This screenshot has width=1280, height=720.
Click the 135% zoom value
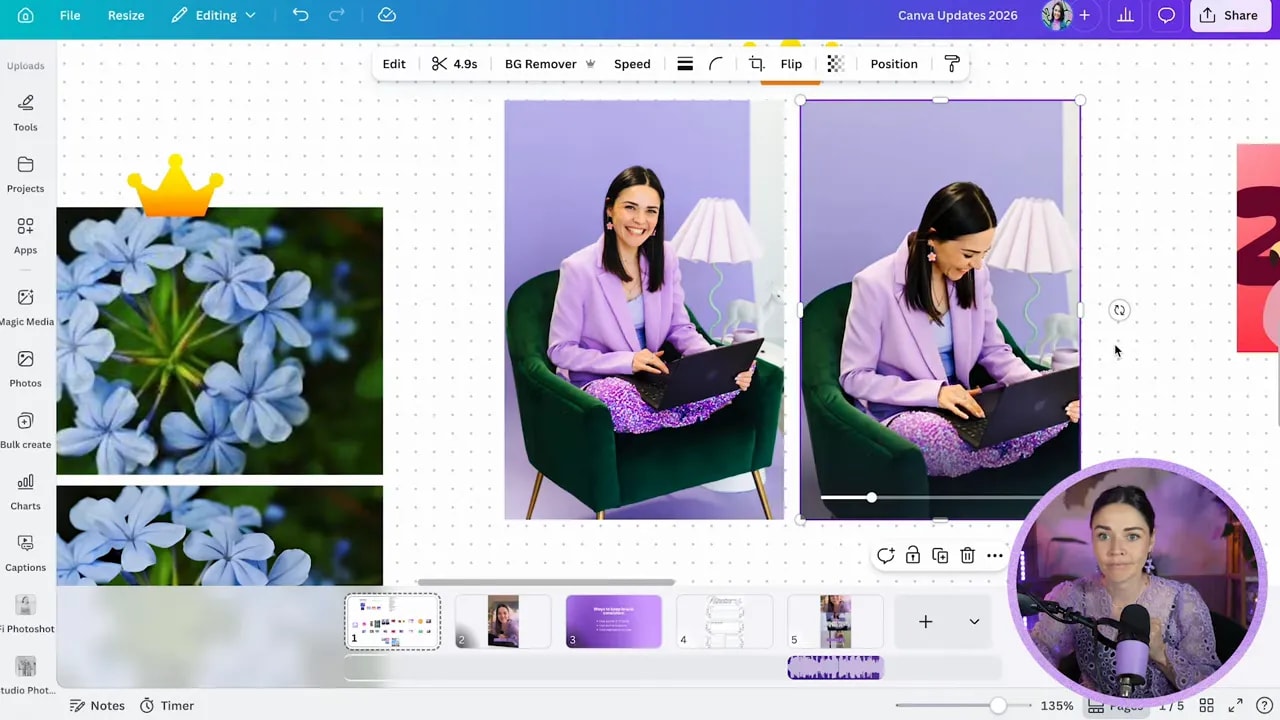click(1057, 705)
